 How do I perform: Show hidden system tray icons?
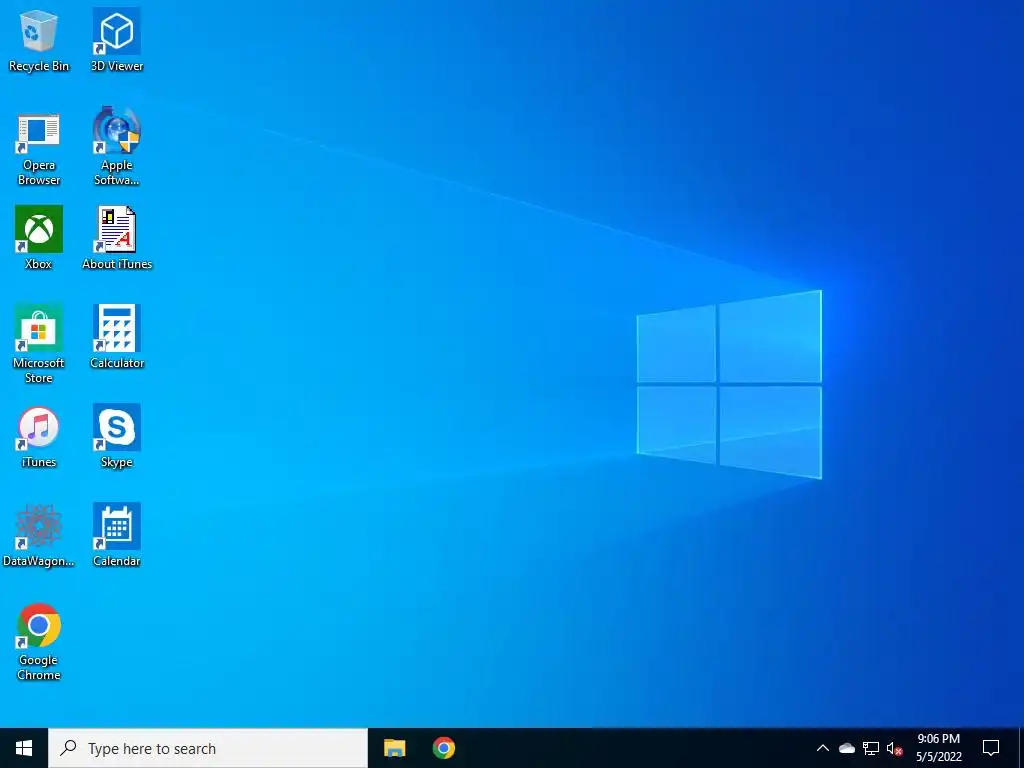pyautogui.click(x=823, y=748)
